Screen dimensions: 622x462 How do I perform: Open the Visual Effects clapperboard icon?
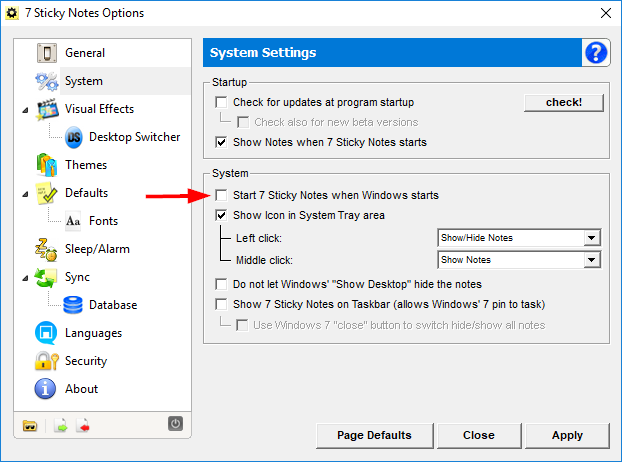(47, 109)
